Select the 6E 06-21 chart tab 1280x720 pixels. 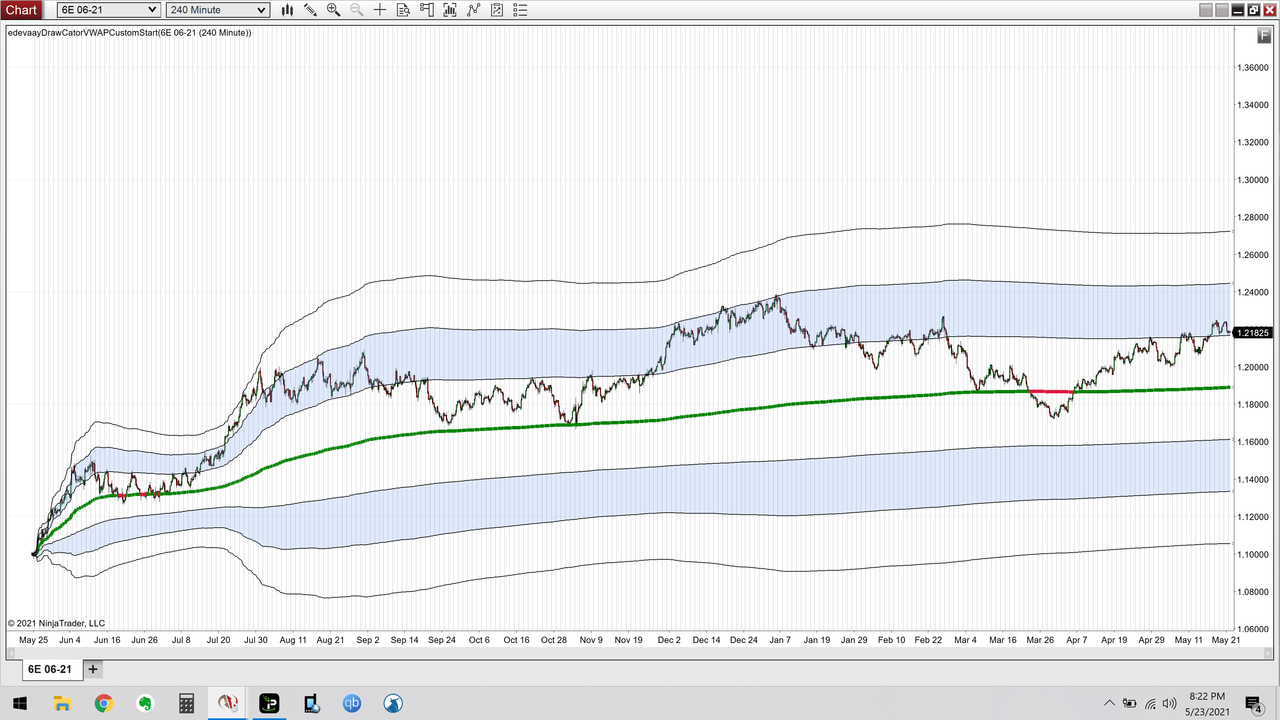coord(50,668)
